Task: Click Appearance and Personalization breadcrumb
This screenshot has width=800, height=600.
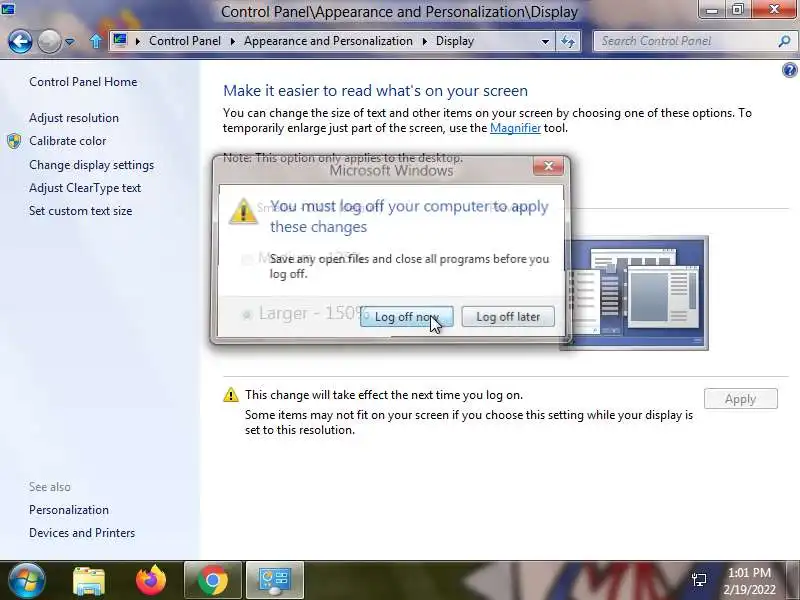Action: point(328,41)
